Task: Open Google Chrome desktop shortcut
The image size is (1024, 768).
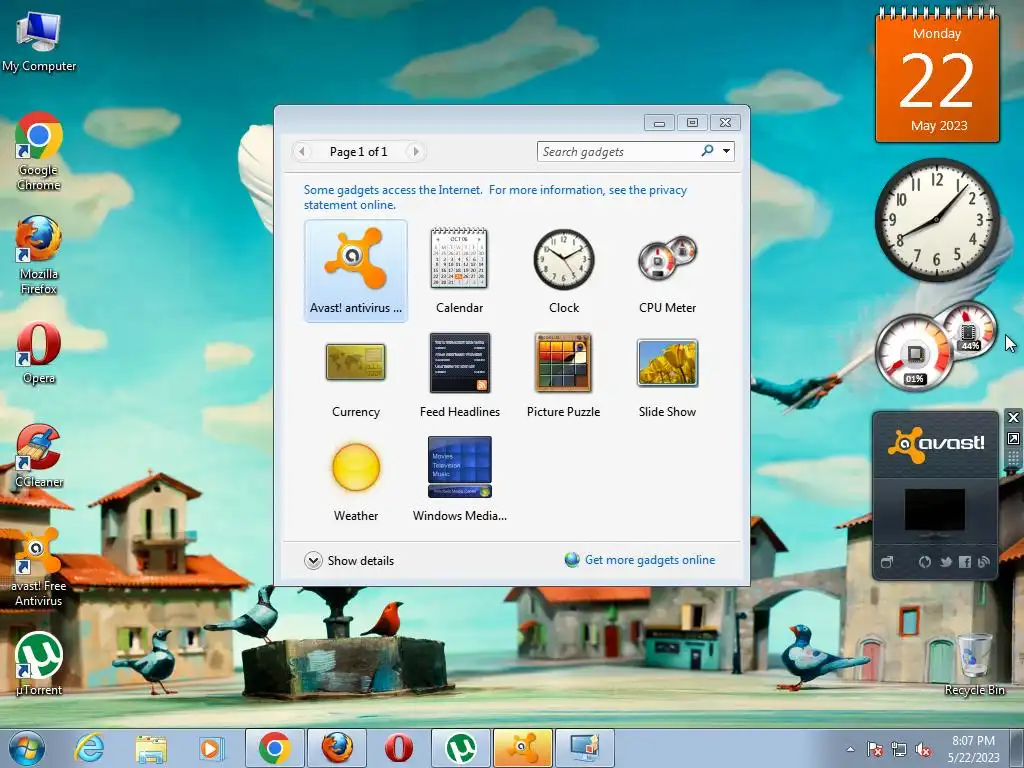Action: pyautogui.click(x=39, y=152)
